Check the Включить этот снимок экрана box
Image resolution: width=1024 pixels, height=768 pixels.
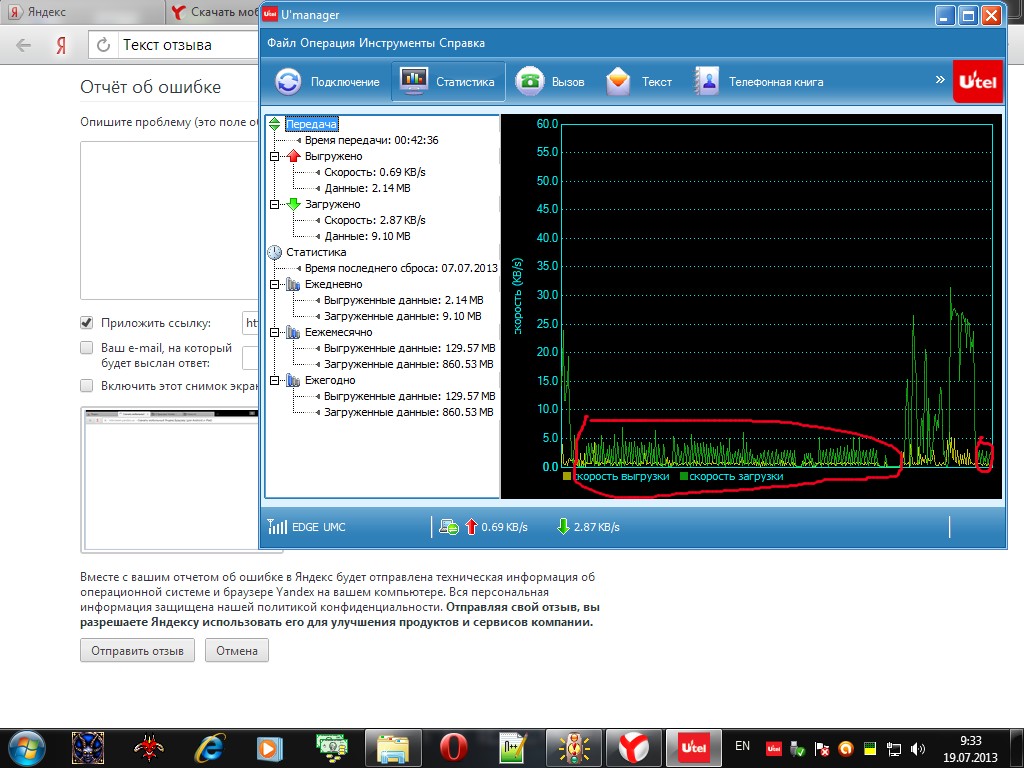pos(87,385)
